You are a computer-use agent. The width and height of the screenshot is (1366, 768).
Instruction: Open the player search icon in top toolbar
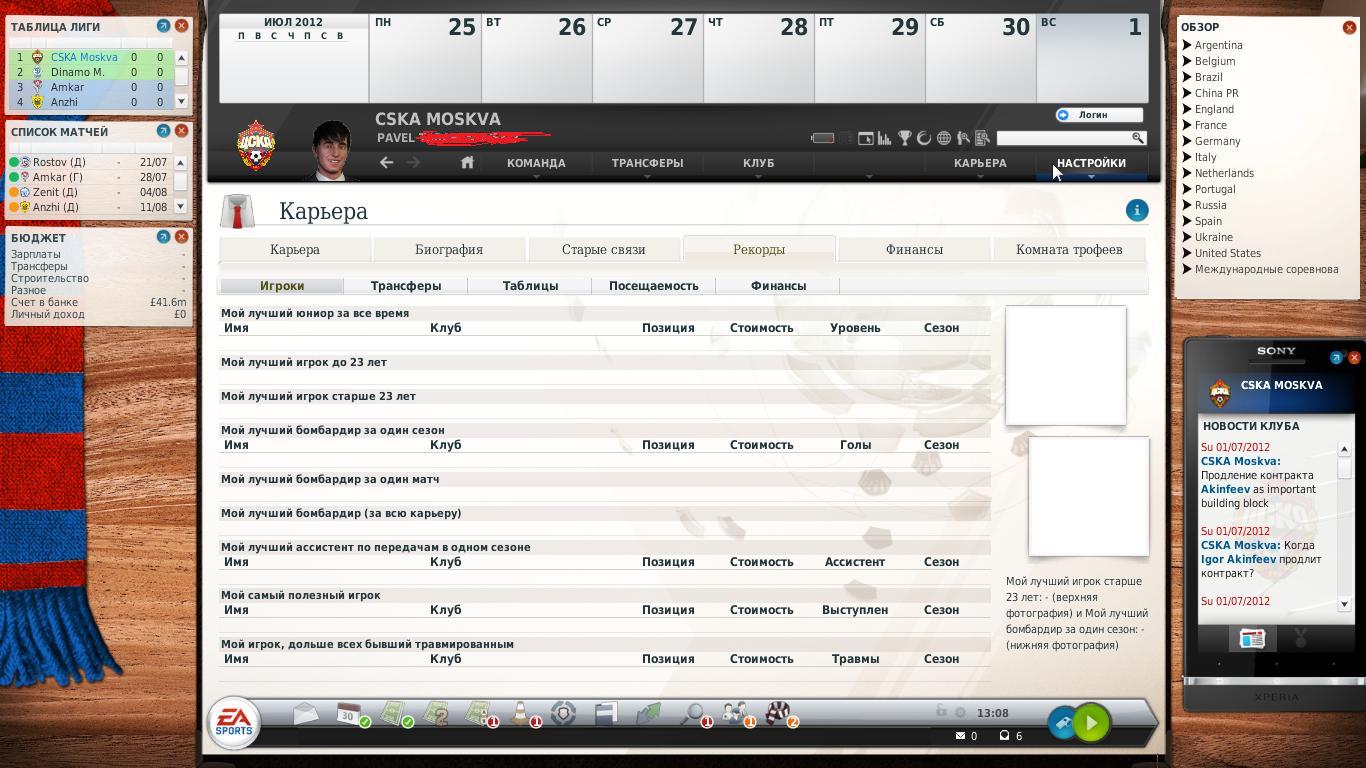coord(963,138)
